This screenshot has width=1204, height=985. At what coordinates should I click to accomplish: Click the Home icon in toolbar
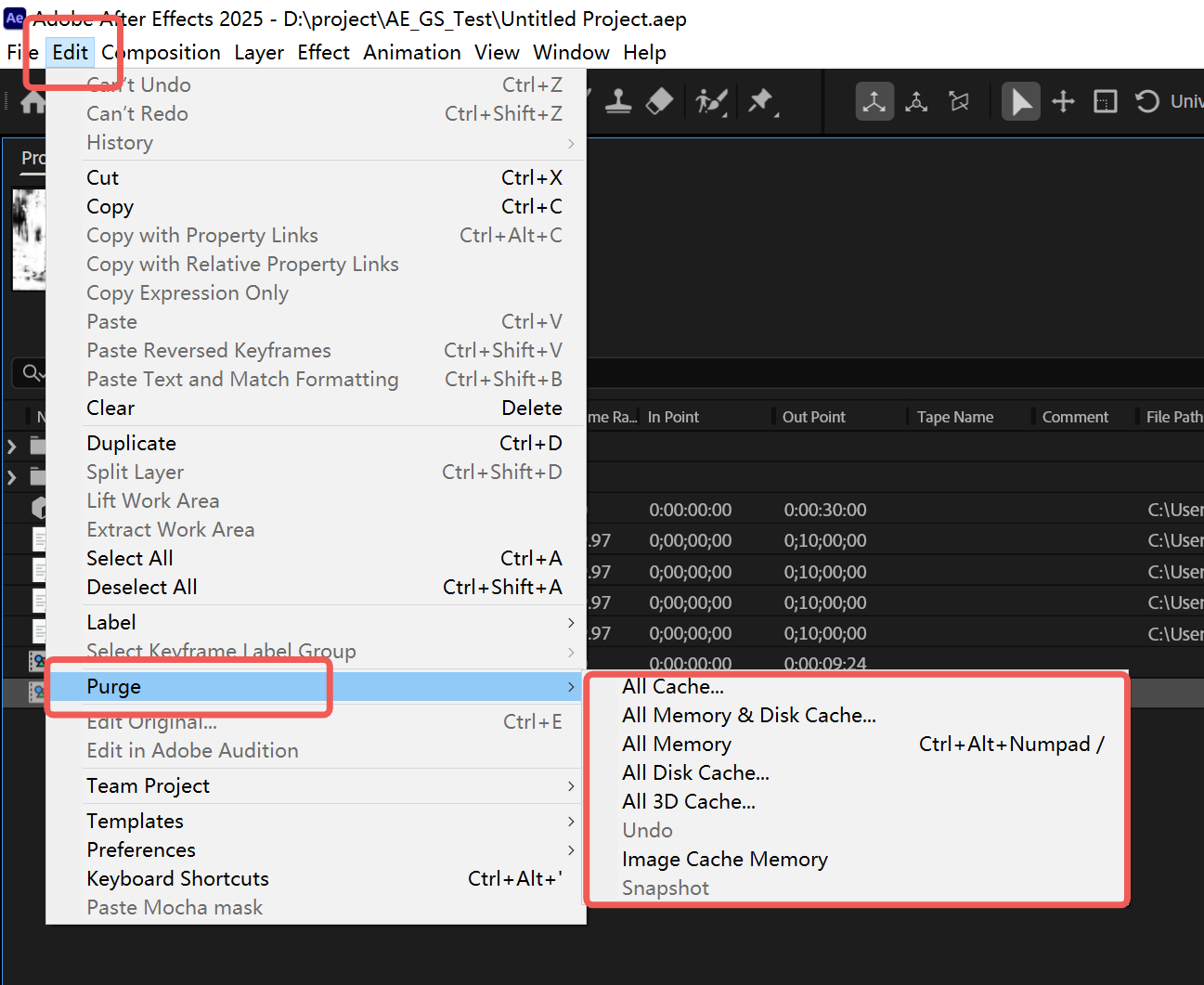tap(33, 102)
